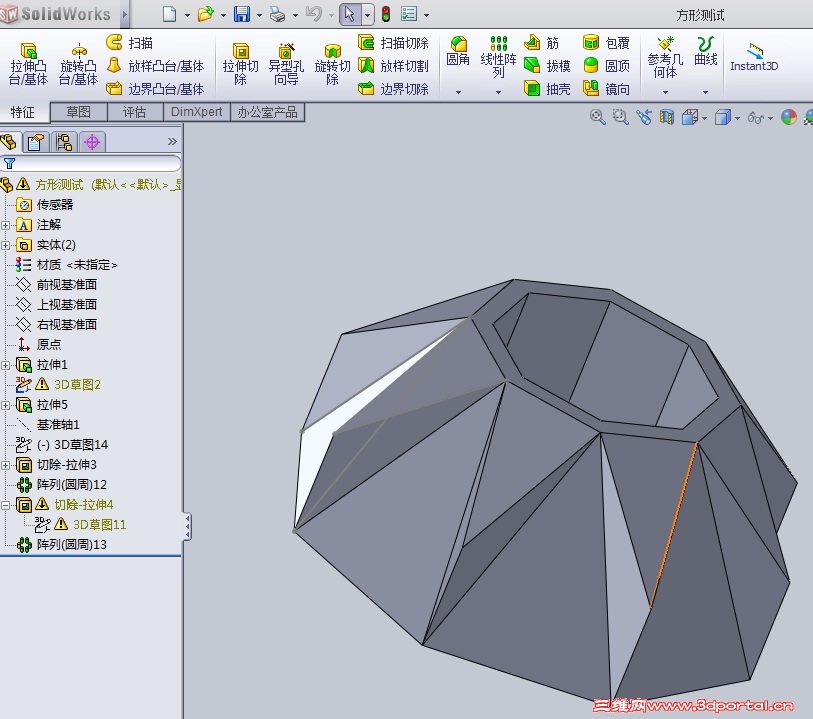Screen dimensions: 813x719
Task: Open the FeatureManager design tree tab
Action: pyautogui.click(x=9, y=142)
